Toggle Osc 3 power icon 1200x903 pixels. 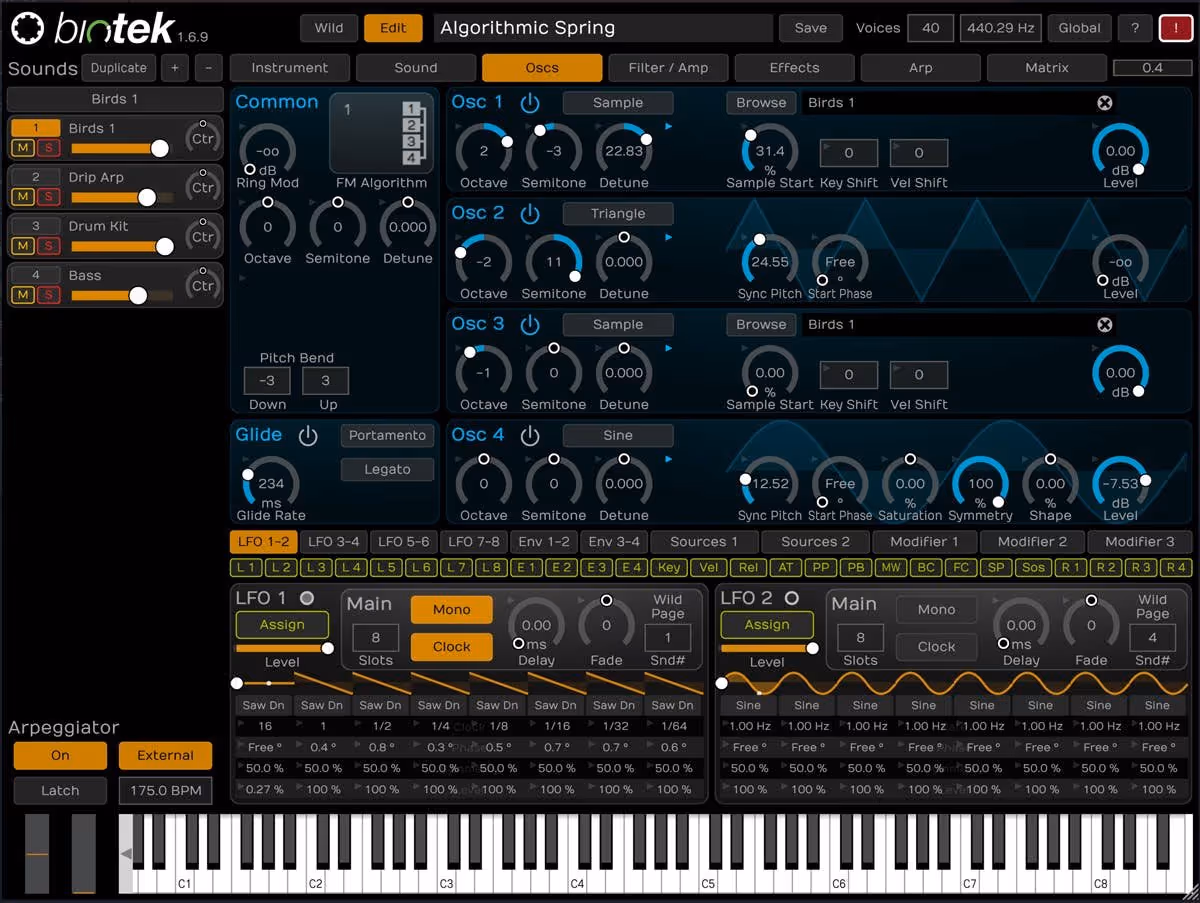coord(530,325)
